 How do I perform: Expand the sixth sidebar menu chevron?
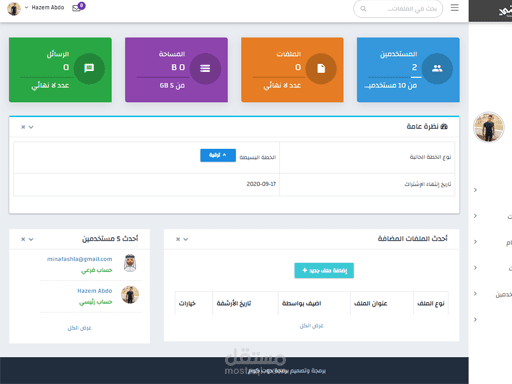click(x=475, y=320)
